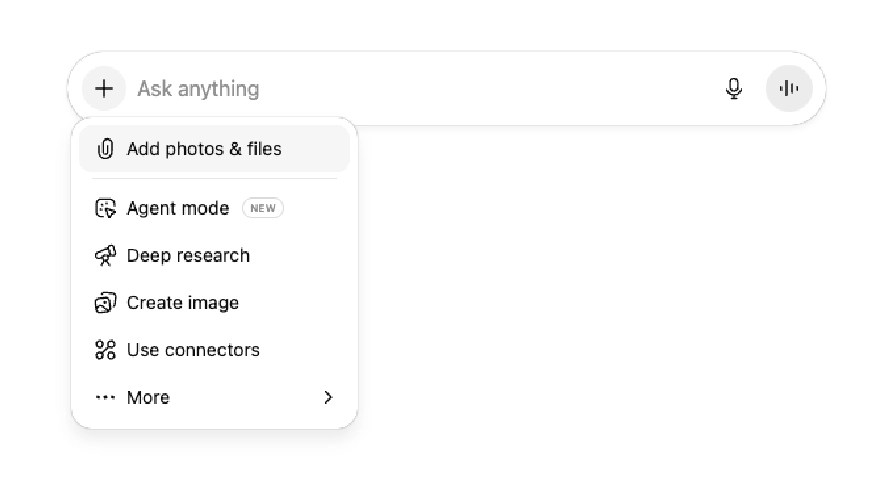The width and height of the screenshot is (875, 500).
Task: Choose the Use connectors text entry
Action: pyautogui.click(x=193, y=350)
